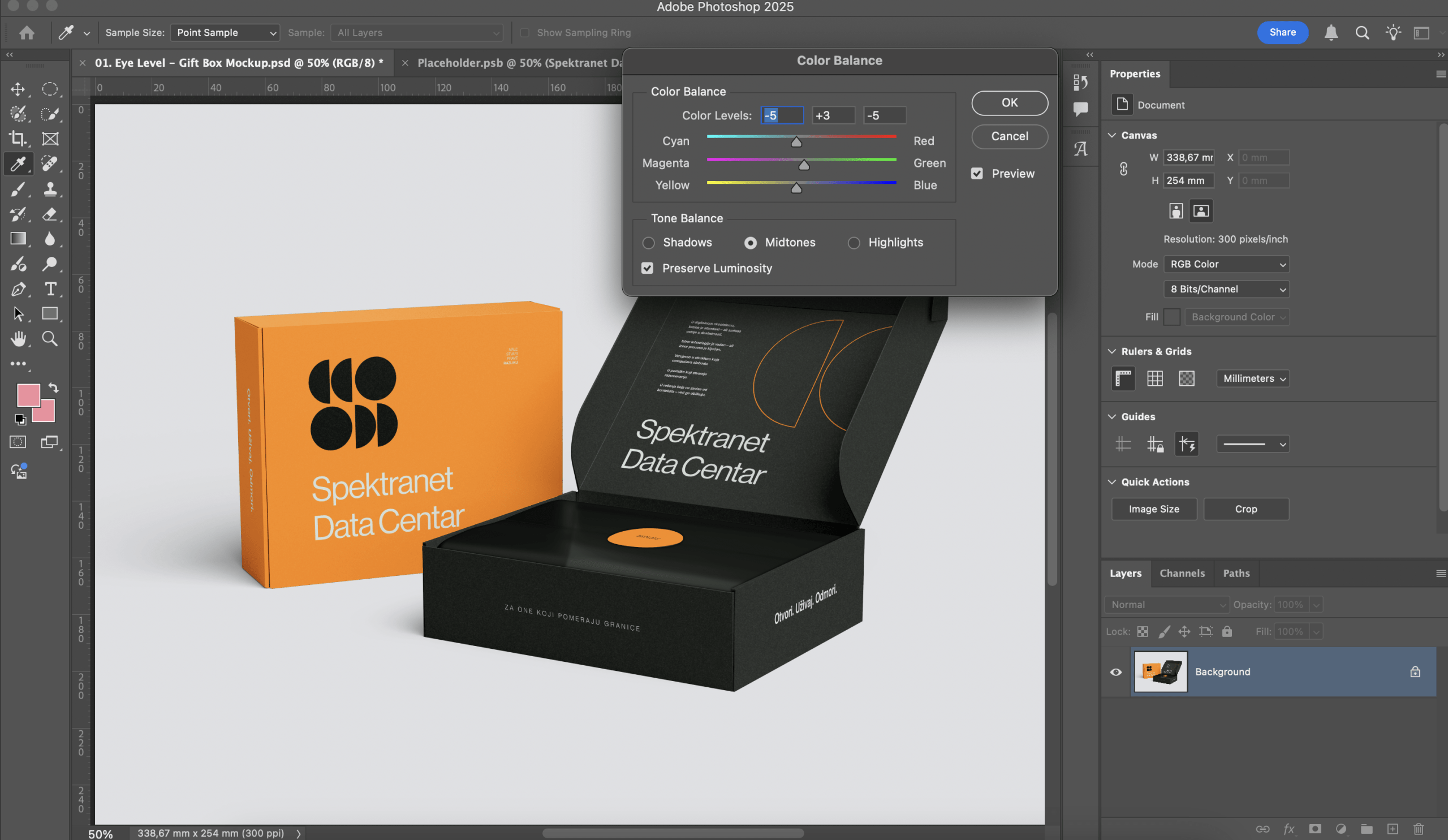Viewport: 1448px width, 840px height.
Task: Select the Clone Stamp tool
Action: 50,188
